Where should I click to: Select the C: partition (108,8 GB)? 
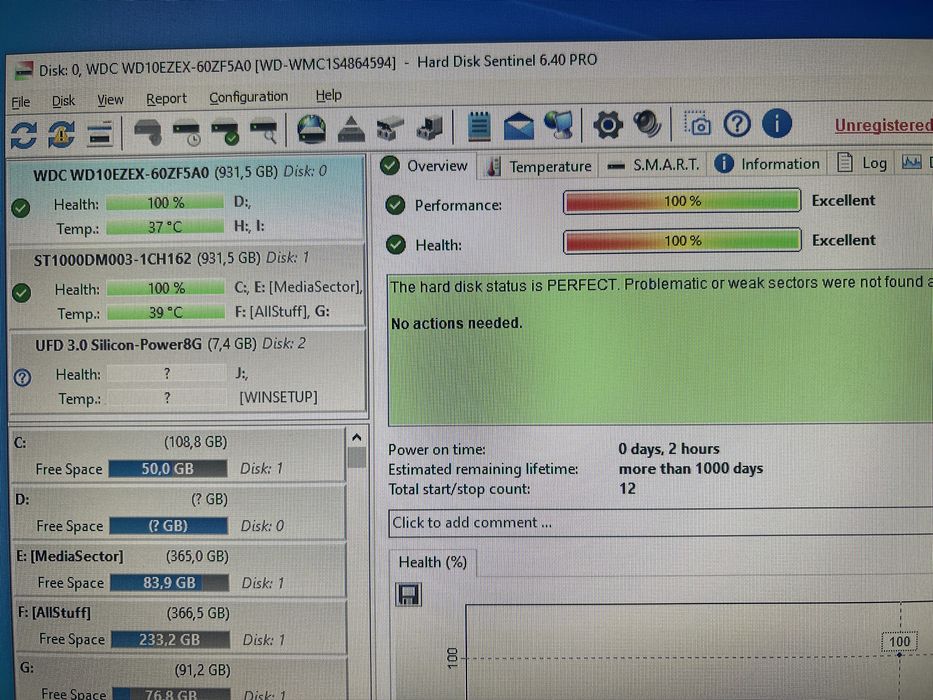(x=179, y=455)
